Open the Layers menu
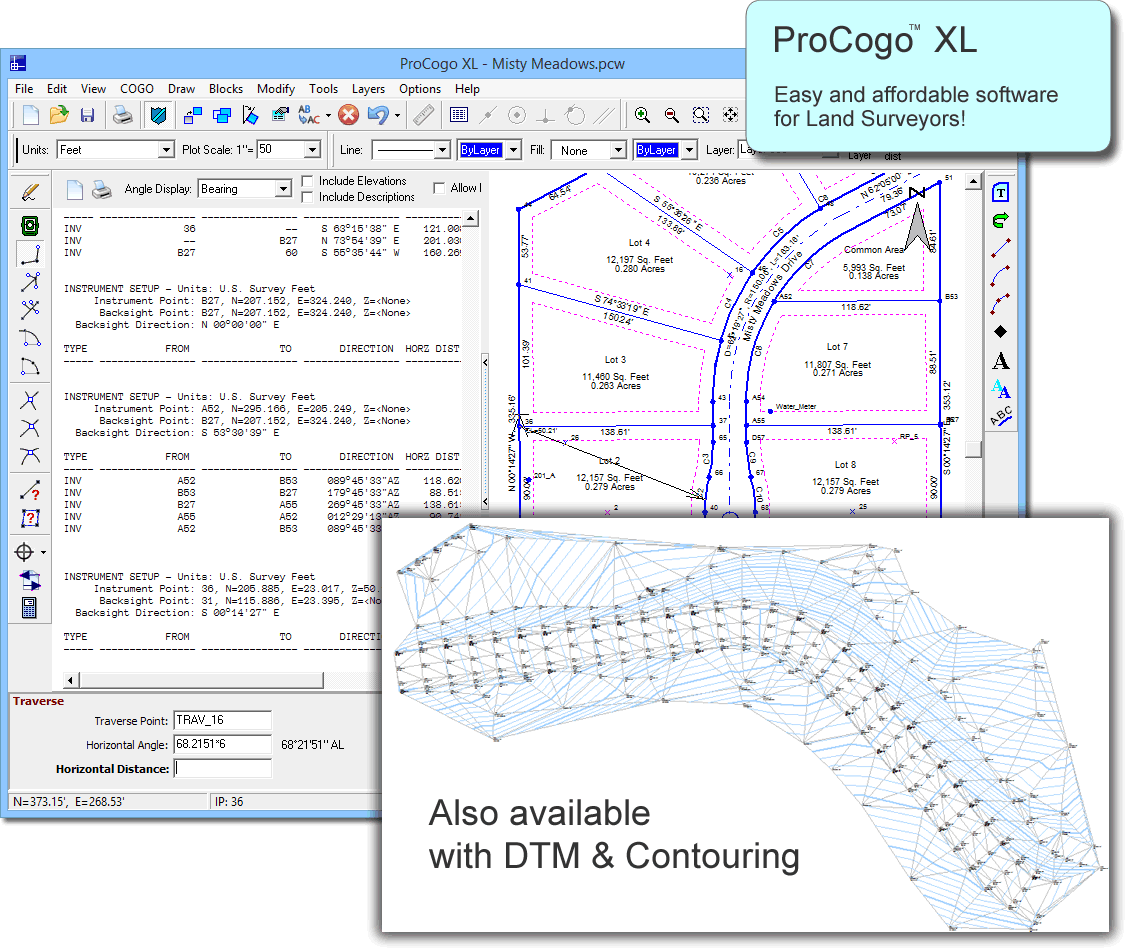1140x949 pixels. pos(368,89)
